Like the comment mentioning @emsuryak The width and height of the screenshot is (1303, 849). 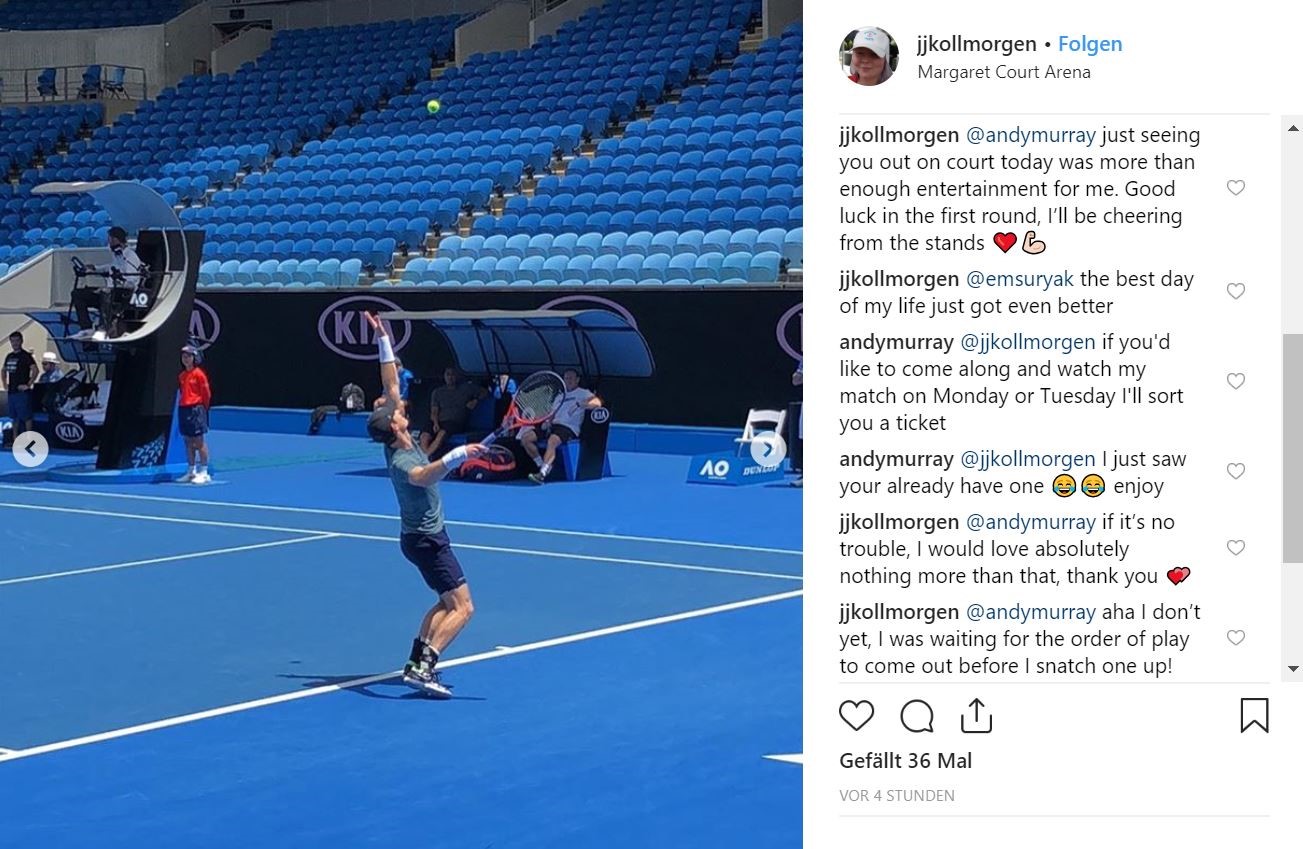point(1236,291)
